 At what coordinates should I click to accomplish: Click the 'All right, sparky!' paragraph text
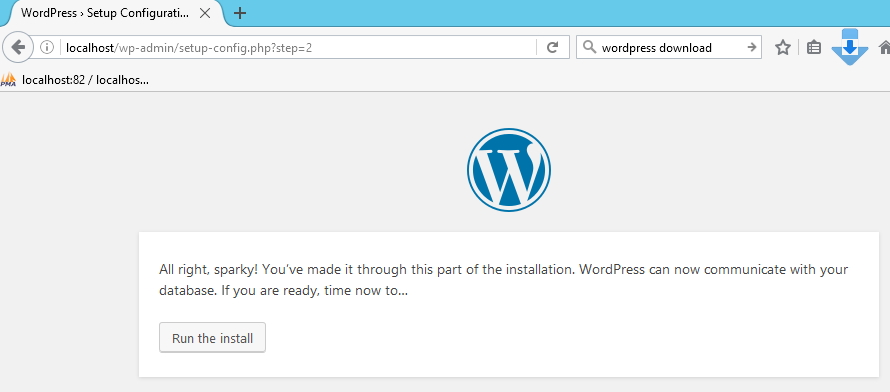click(503, 280)
